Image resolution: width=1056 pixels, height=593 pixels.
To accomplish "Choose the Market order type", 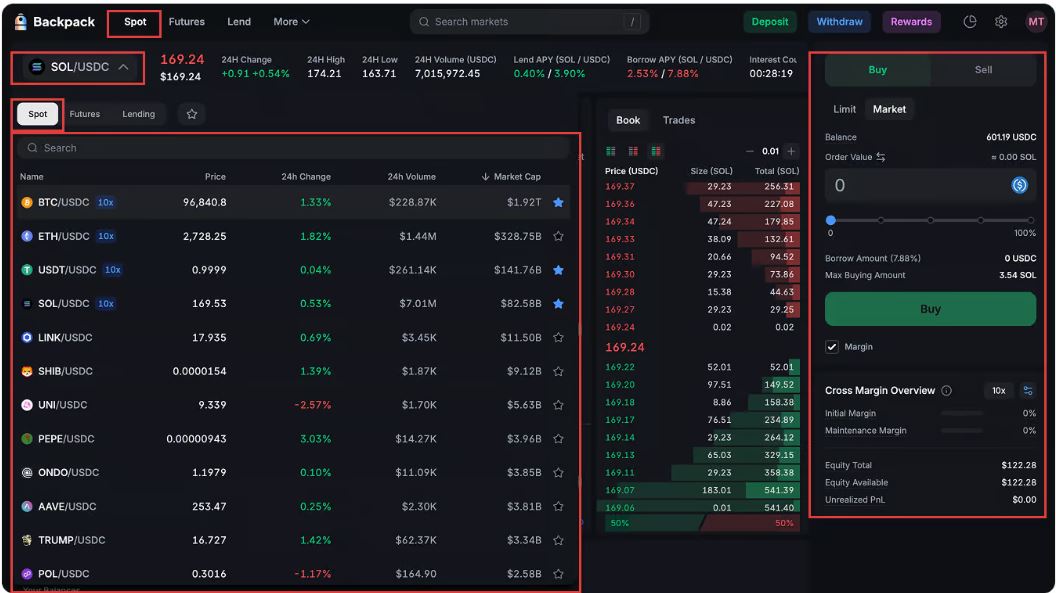I will point(889,109).
